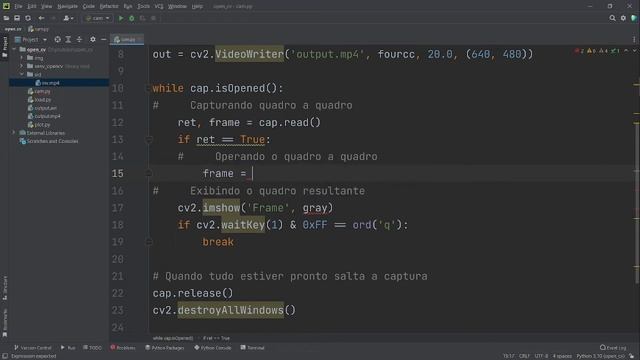Click Select Opened File target icon

58,39
